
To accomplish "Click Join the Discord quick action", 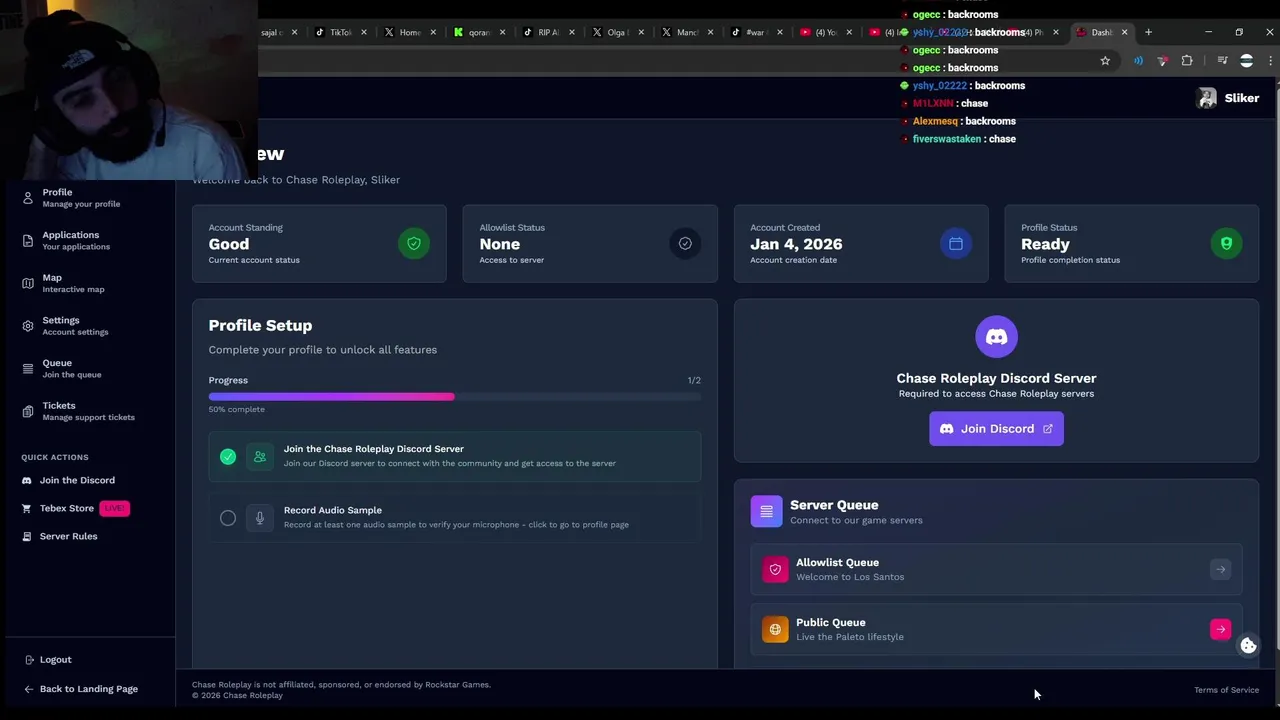I will (x=77, y=480).
